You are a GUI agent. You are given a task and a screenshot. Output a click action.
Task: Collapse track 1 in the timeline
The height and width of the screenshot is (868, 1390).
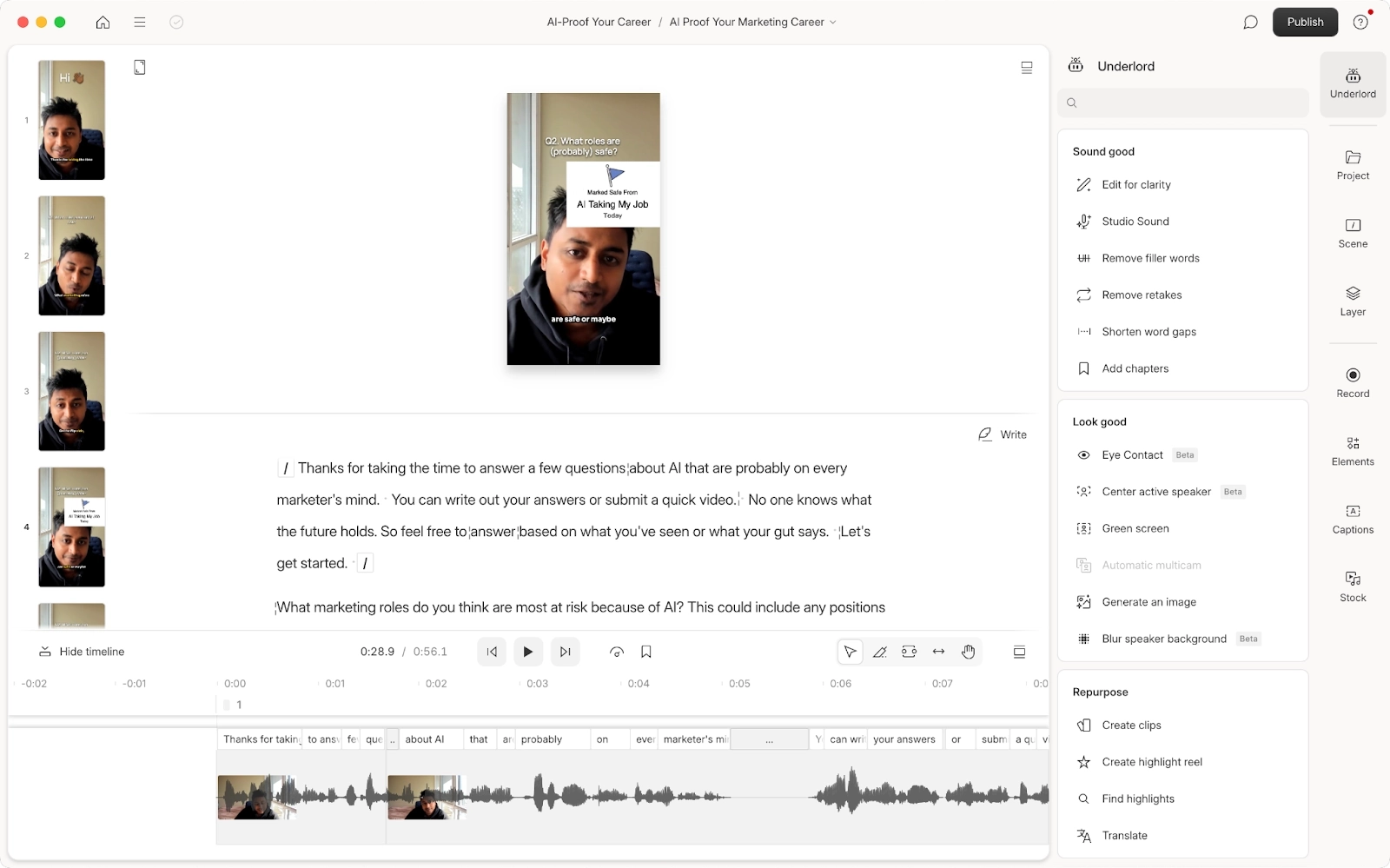click(228, 705)
